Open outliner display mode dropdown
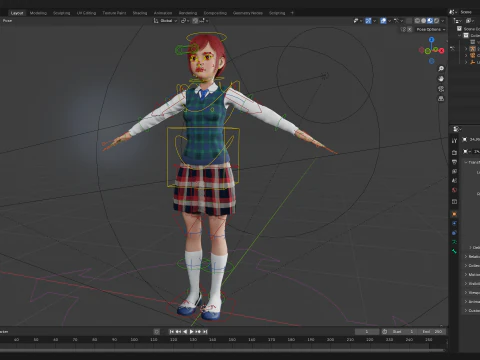 [x=458, y=21]
